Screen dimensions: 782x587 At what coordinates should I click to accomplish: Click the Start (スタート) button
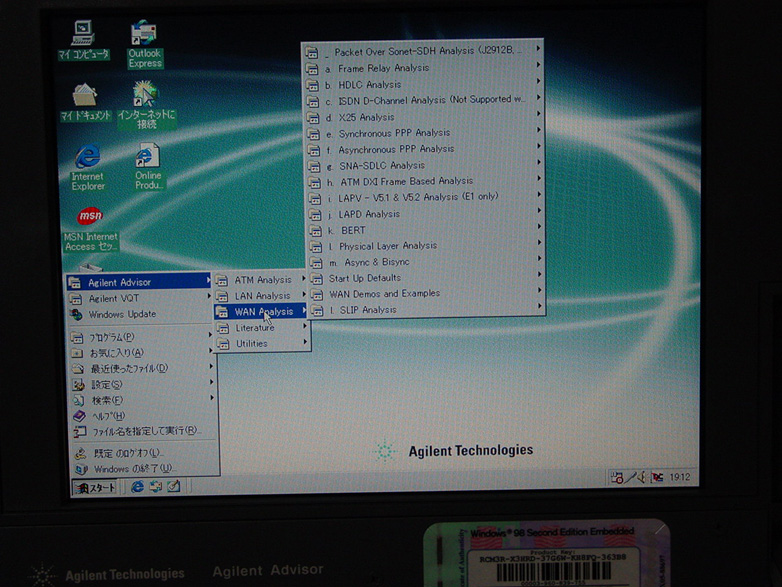click(x=95, y=487)
